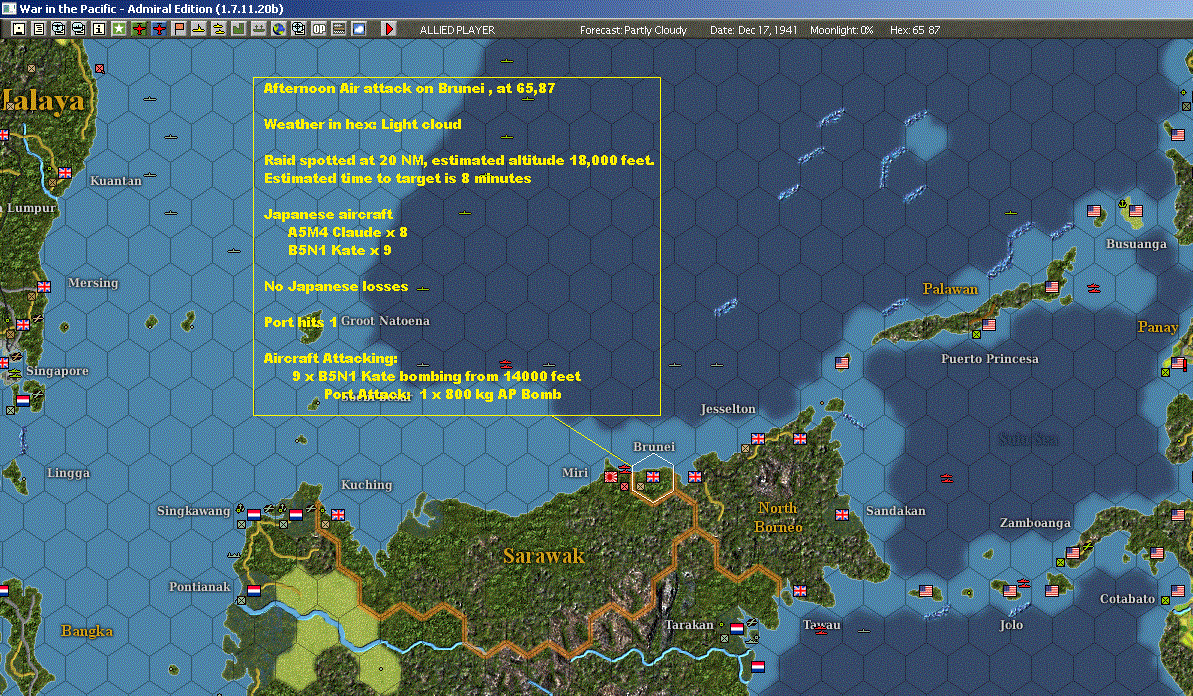Select the red ship icon at Tawau
This screenshot has height=696, width=1193.
coord(820,630)
